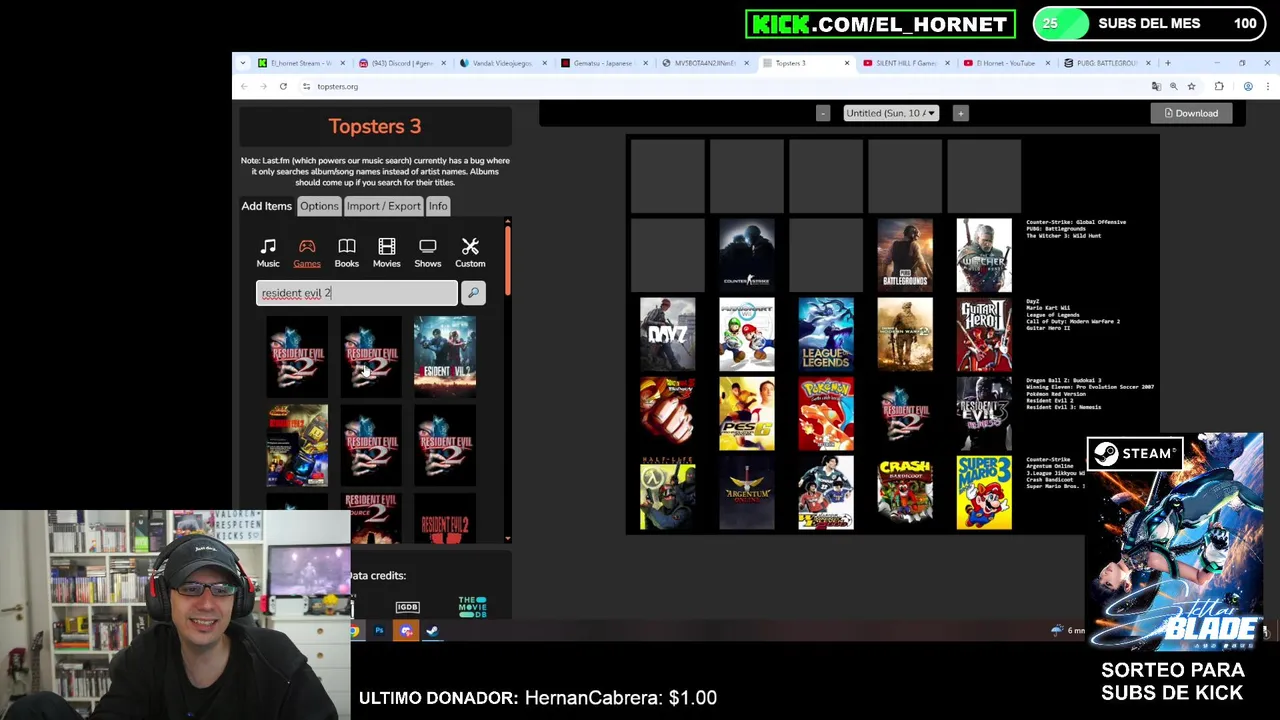Reload the topsters.org page
Screen dimensions: 1280x720
[283, 86]
